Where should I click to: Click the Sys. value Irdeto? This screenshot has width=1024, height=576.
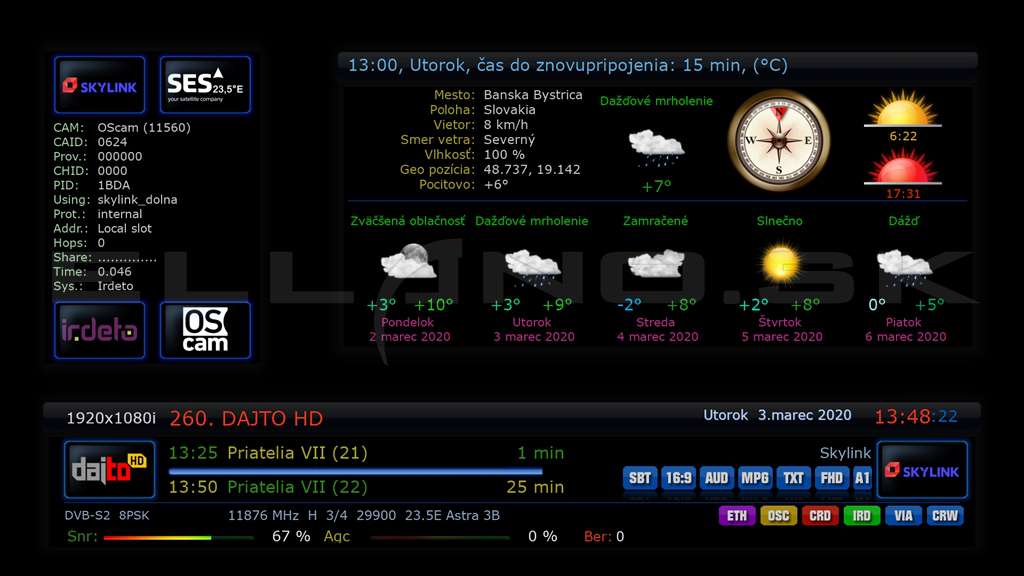(115, 286)
